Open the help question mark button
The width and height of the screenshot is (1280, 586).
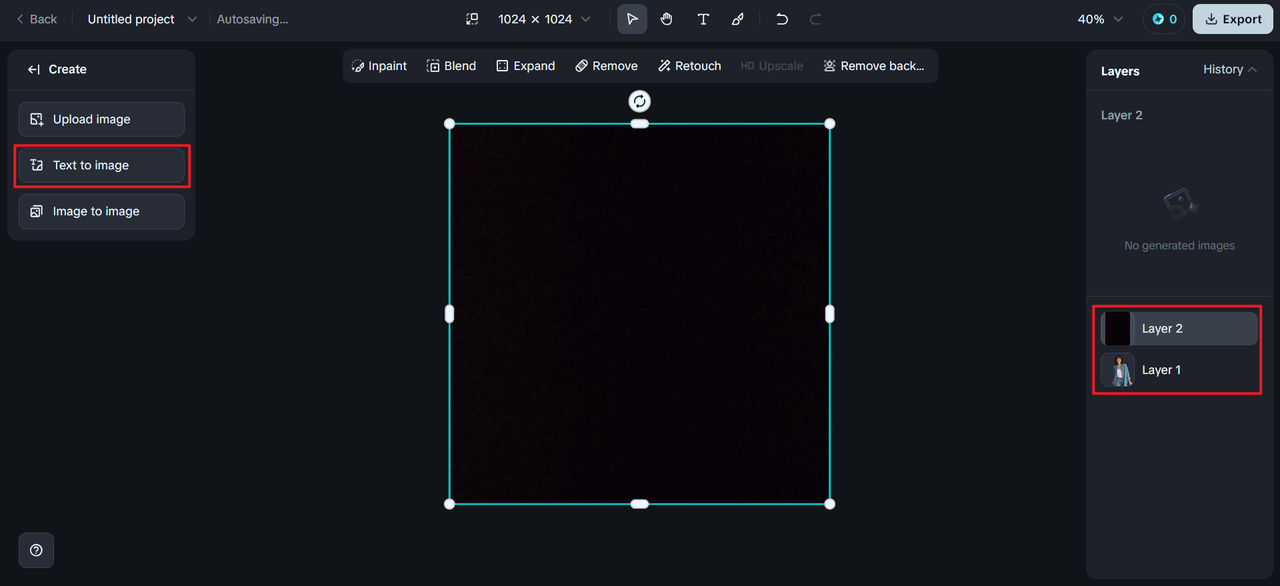[x=36, y=550]
